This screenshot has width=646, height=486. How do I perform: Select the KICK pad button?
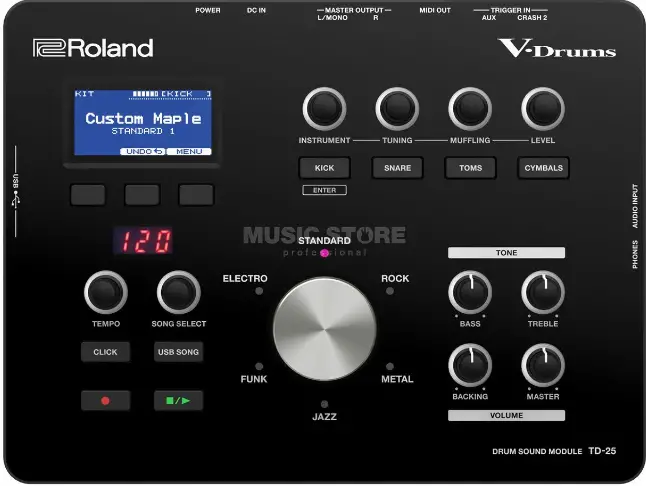tap(324, 168)
